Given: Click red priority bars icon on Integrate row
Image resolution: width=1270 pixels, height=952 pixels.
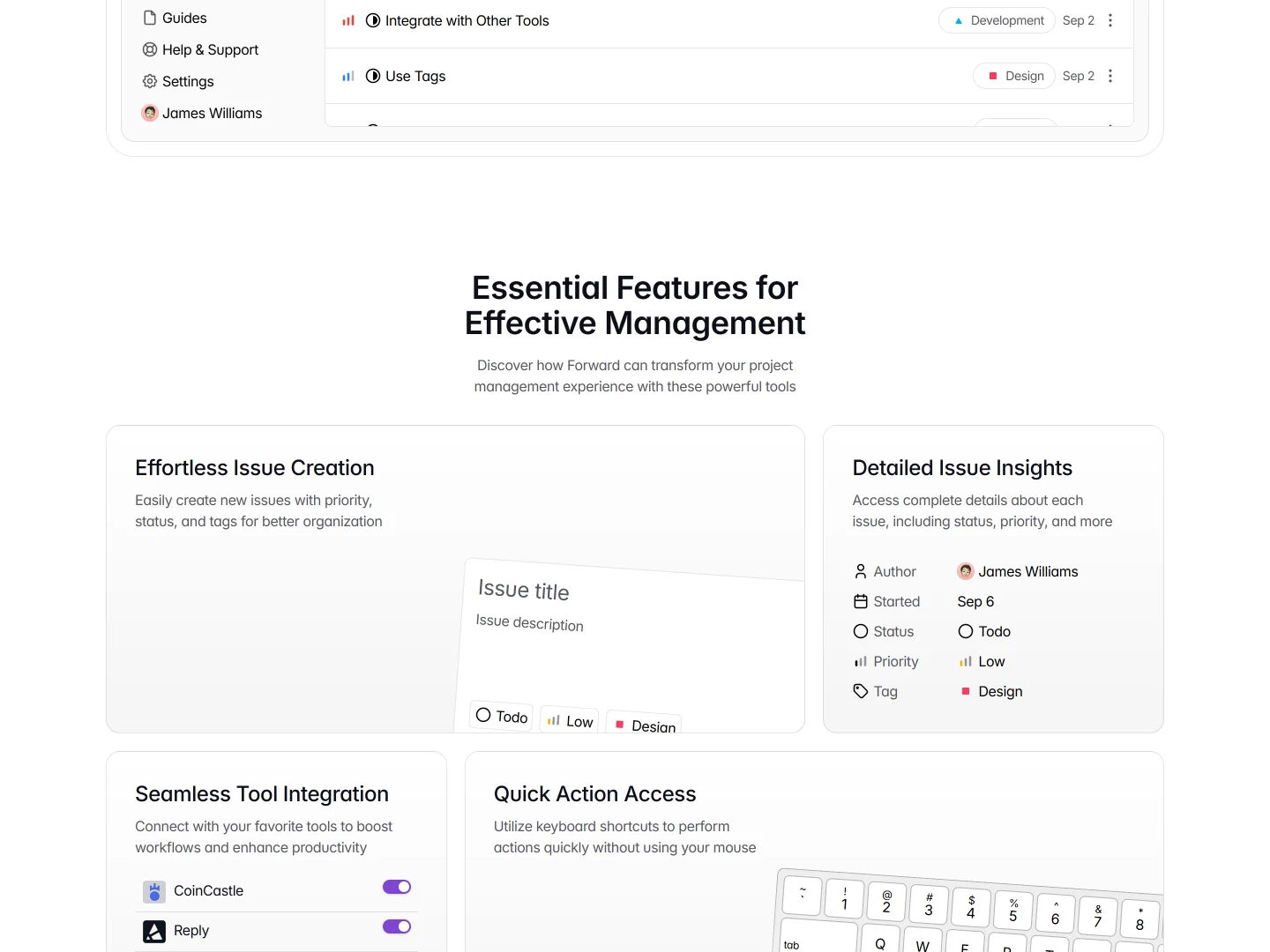Looking at the screenshot, I should (348, 20).
